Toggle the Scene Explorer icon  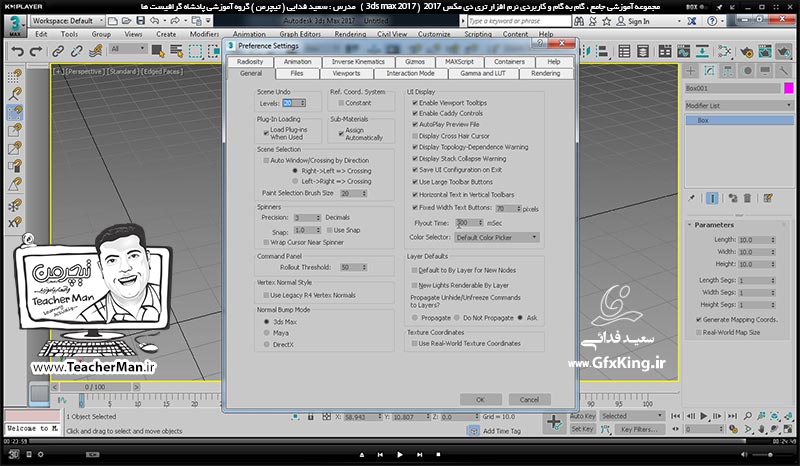point(624,51)
